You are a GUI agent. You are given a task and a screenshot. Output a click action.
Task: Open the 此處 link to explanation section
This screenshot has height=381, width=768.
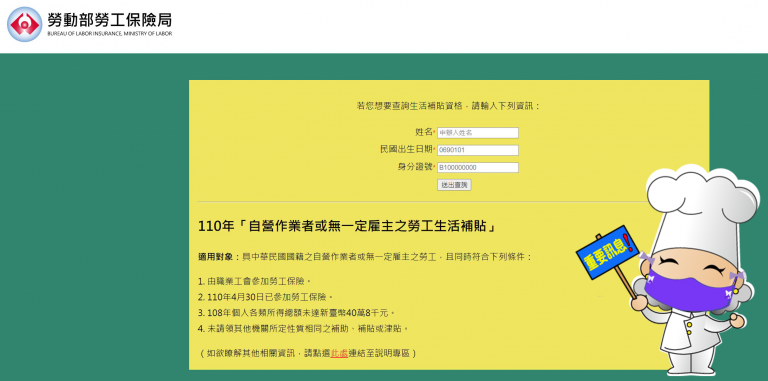click(339, 353)
